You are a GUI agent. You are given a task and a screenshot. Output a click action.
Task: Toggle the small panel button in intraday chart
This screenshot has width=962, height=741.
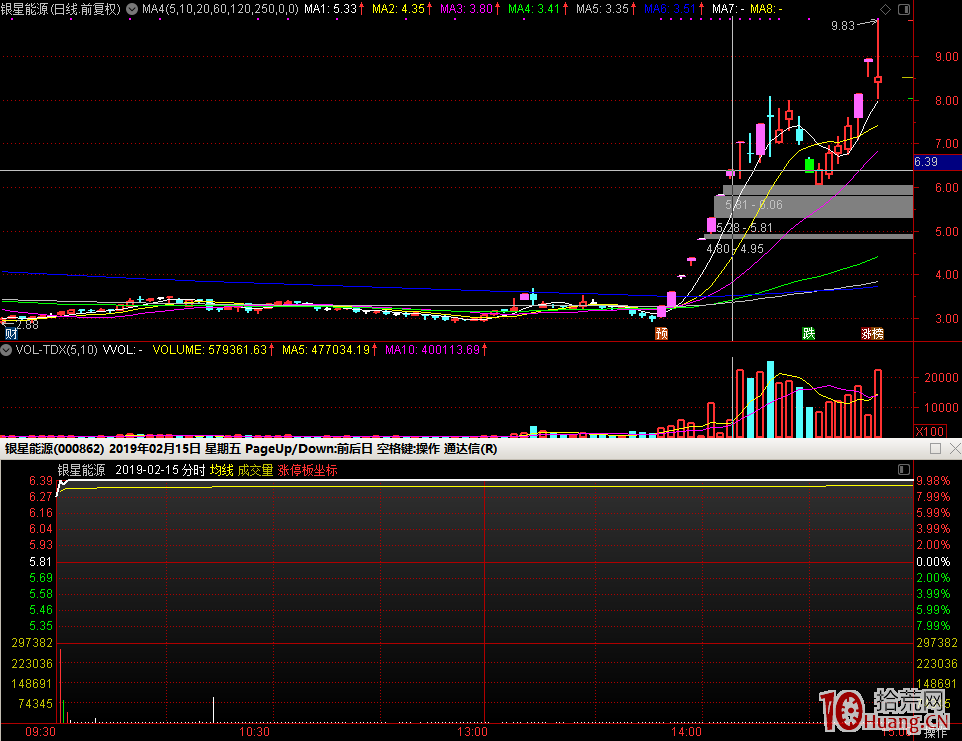[x=904, y=469]
